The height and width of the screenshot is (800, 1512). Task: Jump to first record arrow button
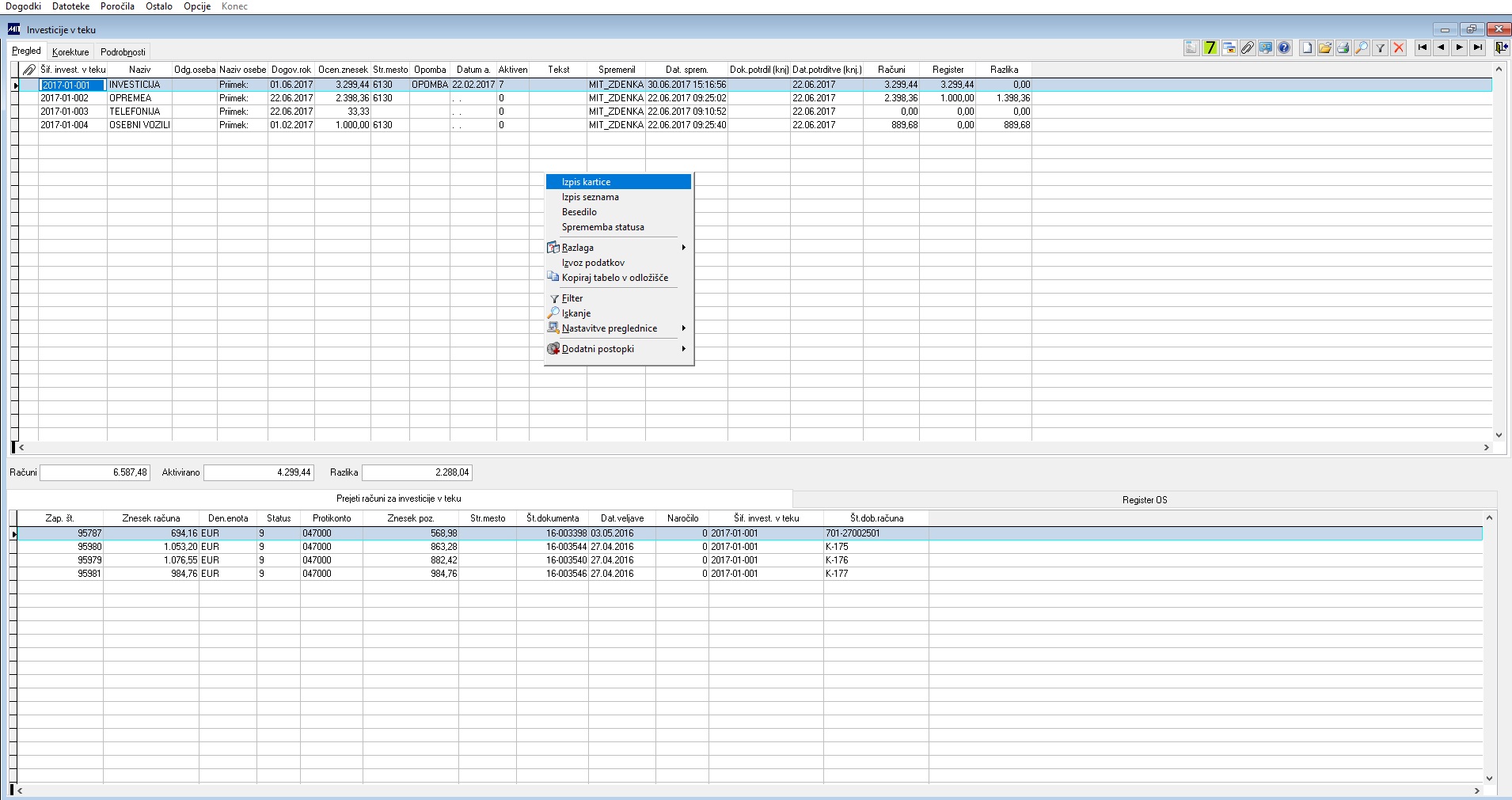tap(1423, 48)
